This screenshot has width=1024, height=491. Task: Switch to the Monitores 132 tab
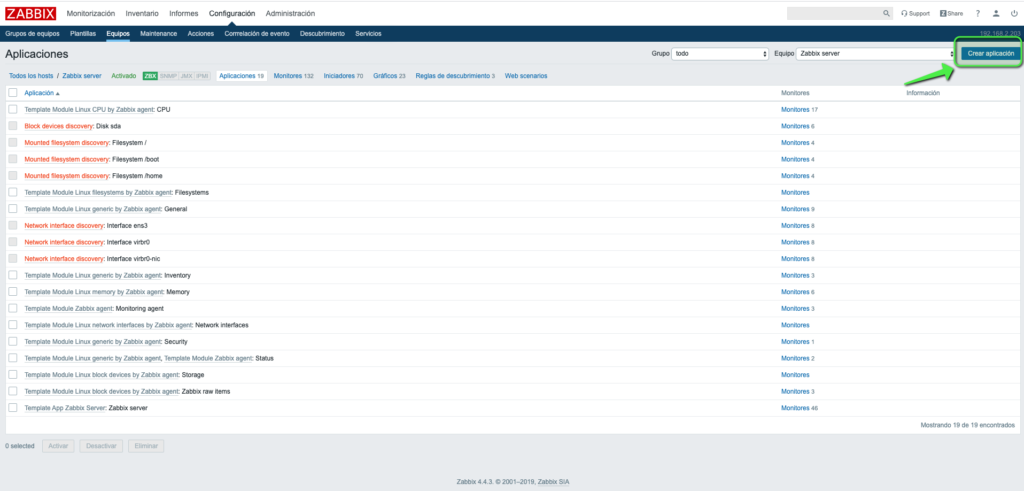click(294, 76)
